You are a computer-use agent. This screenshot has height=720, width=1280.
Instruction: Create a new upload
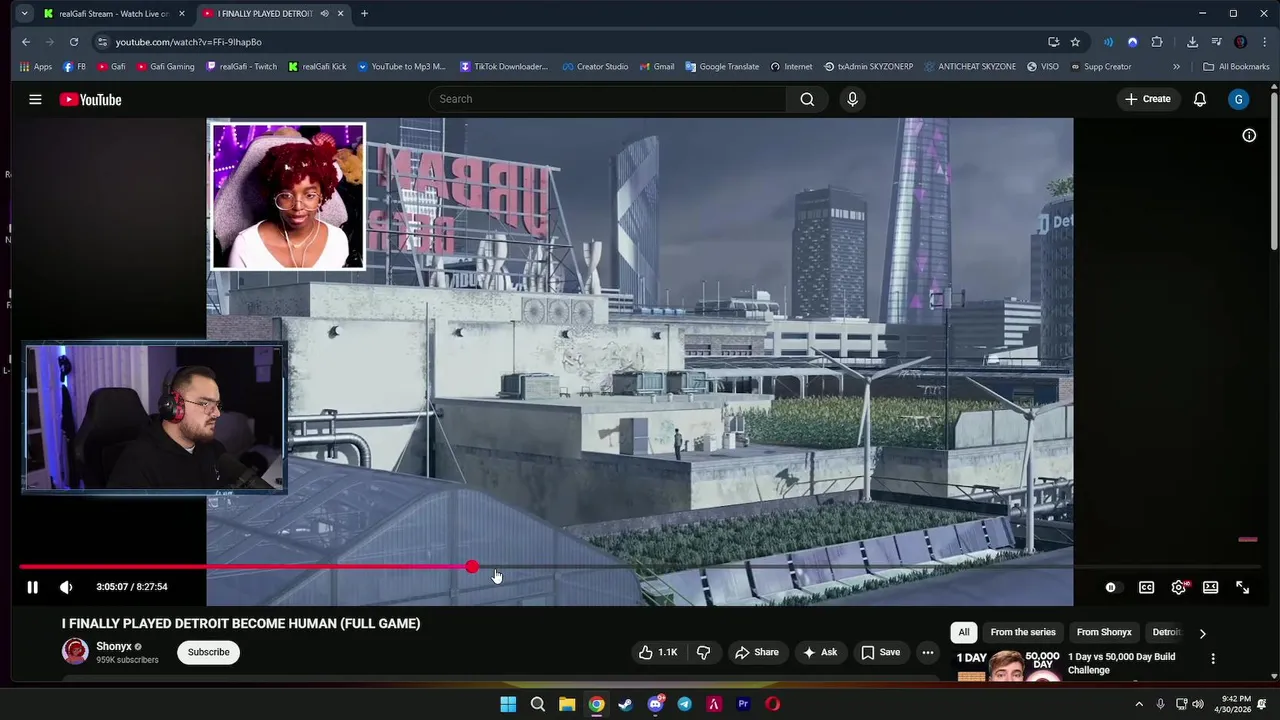point(1148,99)
